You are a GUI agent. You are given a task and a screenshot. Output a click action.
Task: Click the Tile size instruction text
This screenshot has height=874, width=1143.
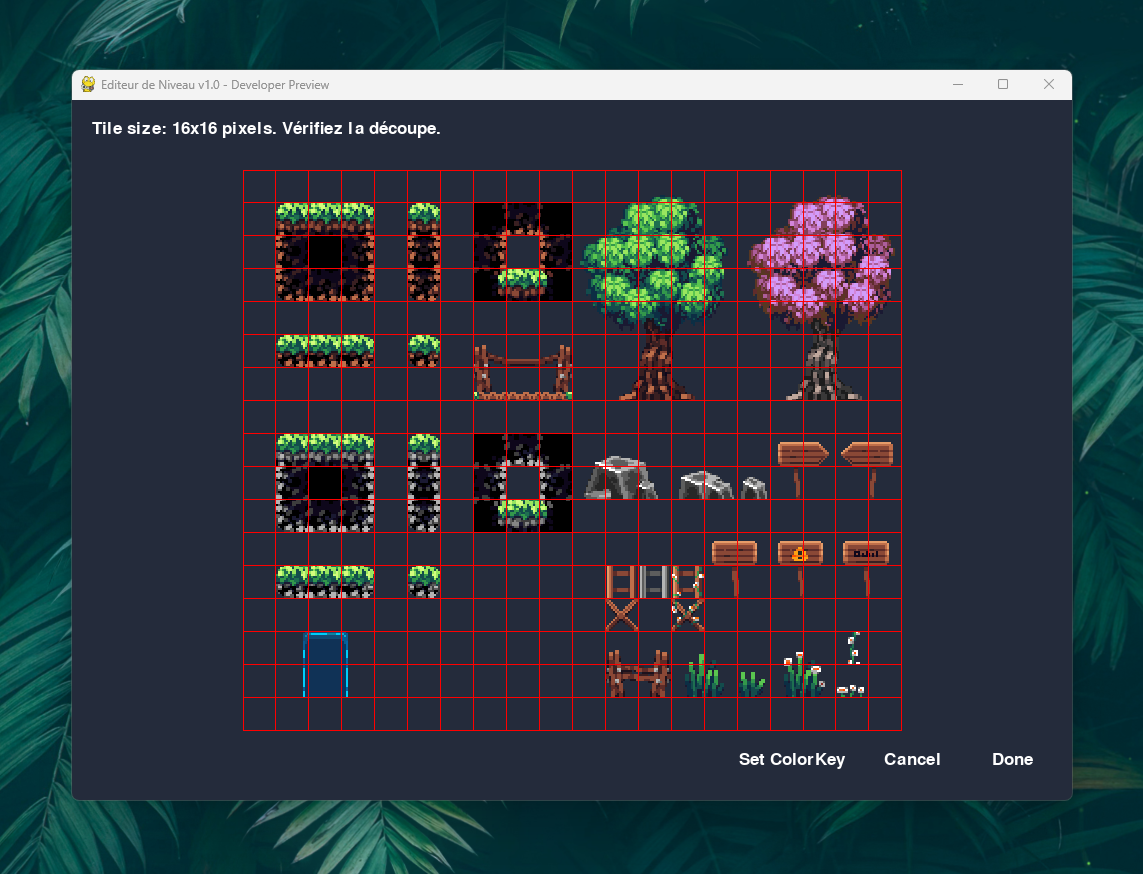click(266, 128)
